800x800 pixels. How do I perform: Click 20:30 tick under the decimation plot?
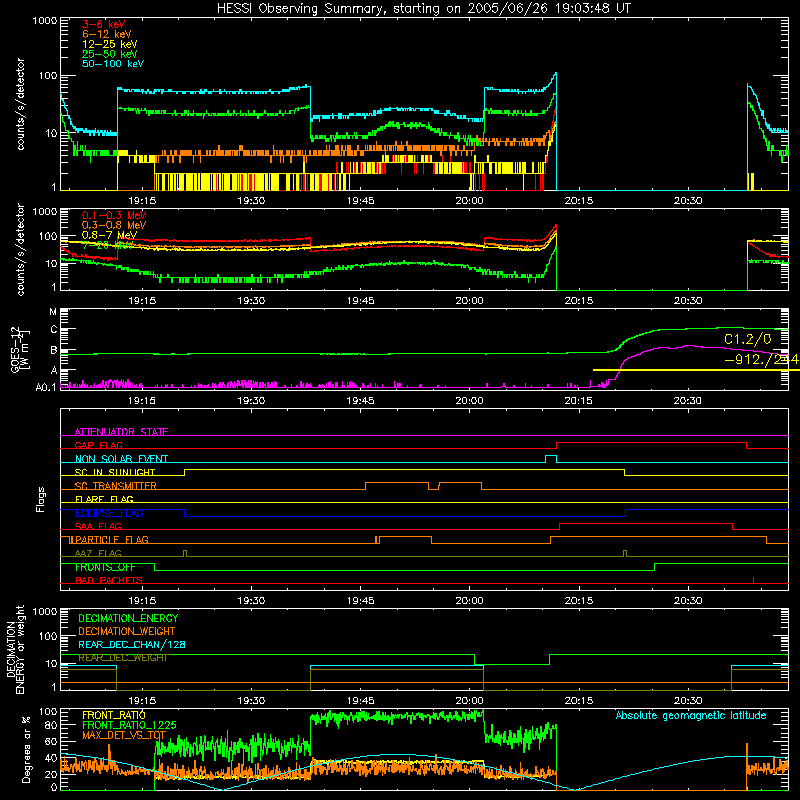(x=688, y=701)
